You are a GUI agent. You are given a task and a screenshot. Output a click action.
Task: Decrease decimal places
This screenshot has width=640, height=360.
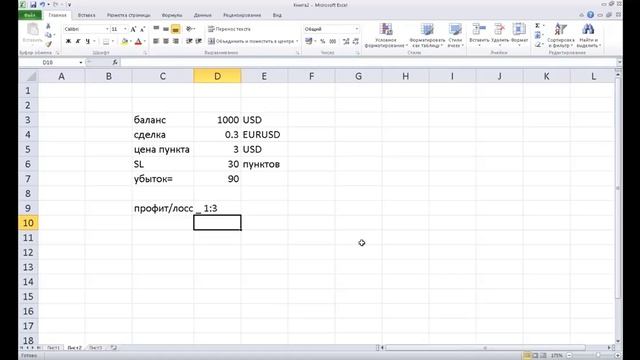tap(356, 41)
